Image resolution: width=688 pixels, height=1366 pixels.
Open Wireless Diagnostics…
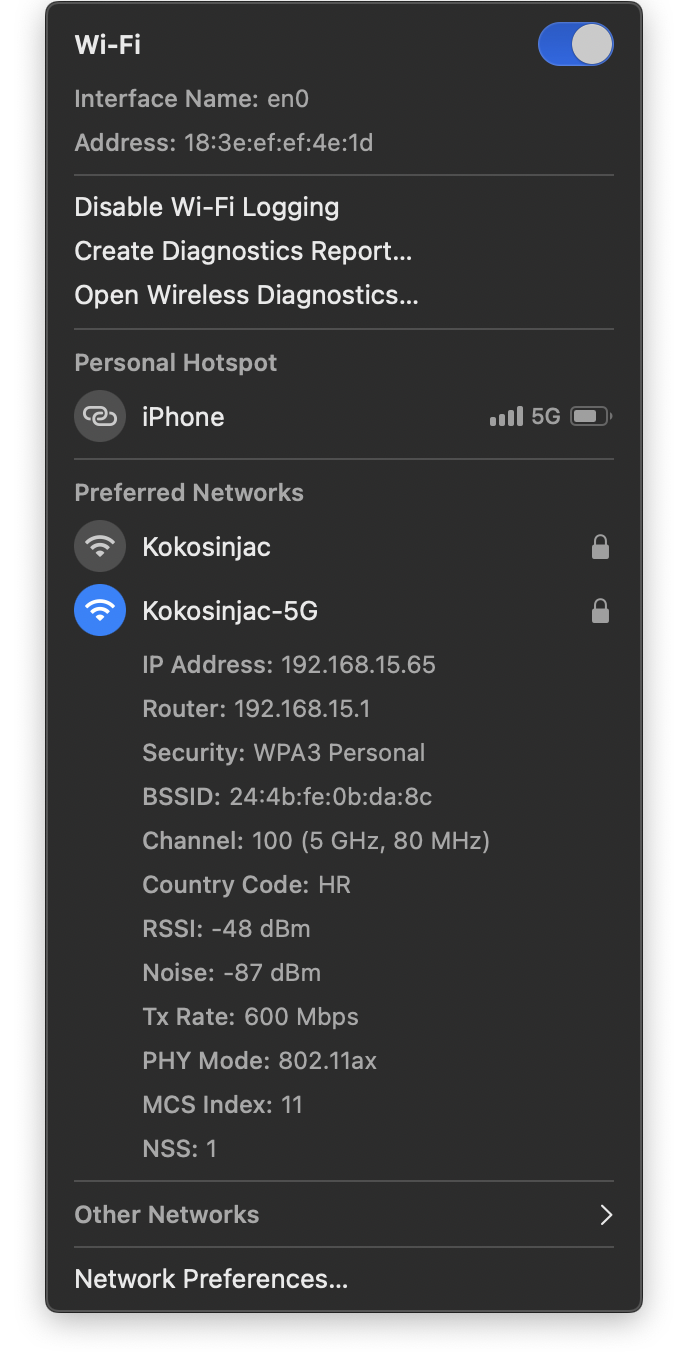click(x=246, y=295)
